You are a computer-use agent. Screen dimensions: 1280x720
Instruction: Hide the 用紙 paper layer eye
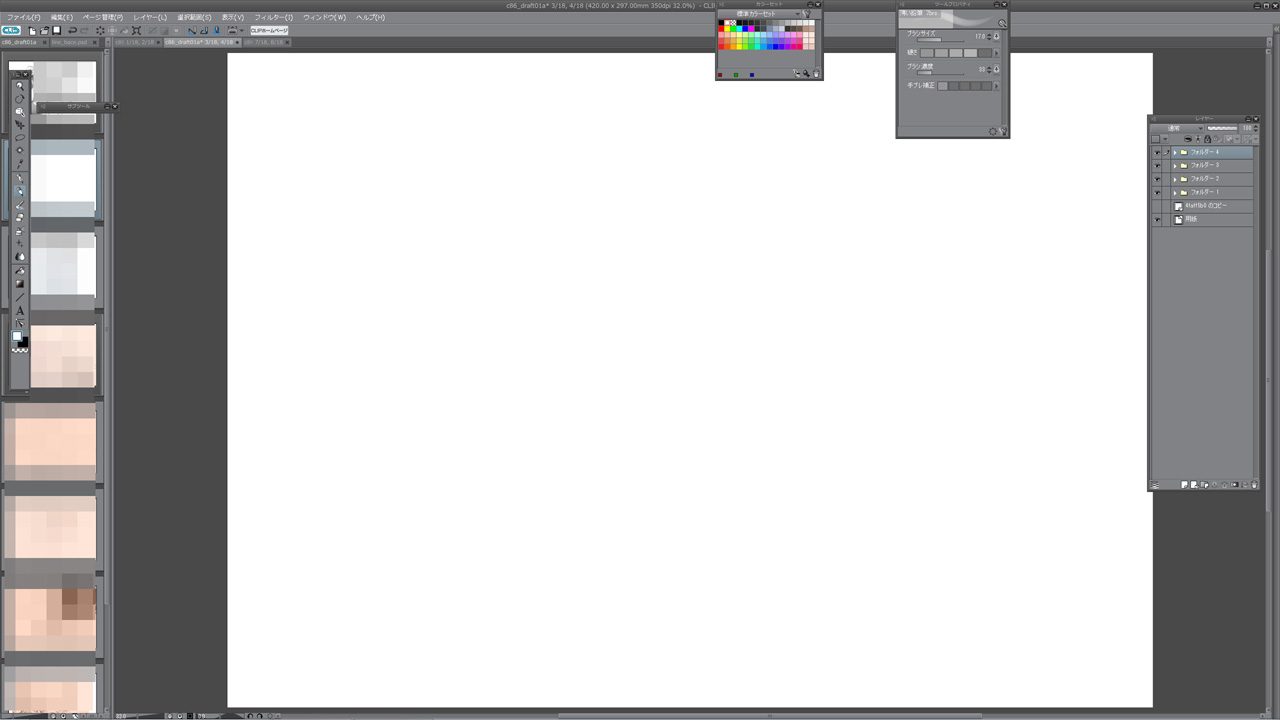point(1157,219)
